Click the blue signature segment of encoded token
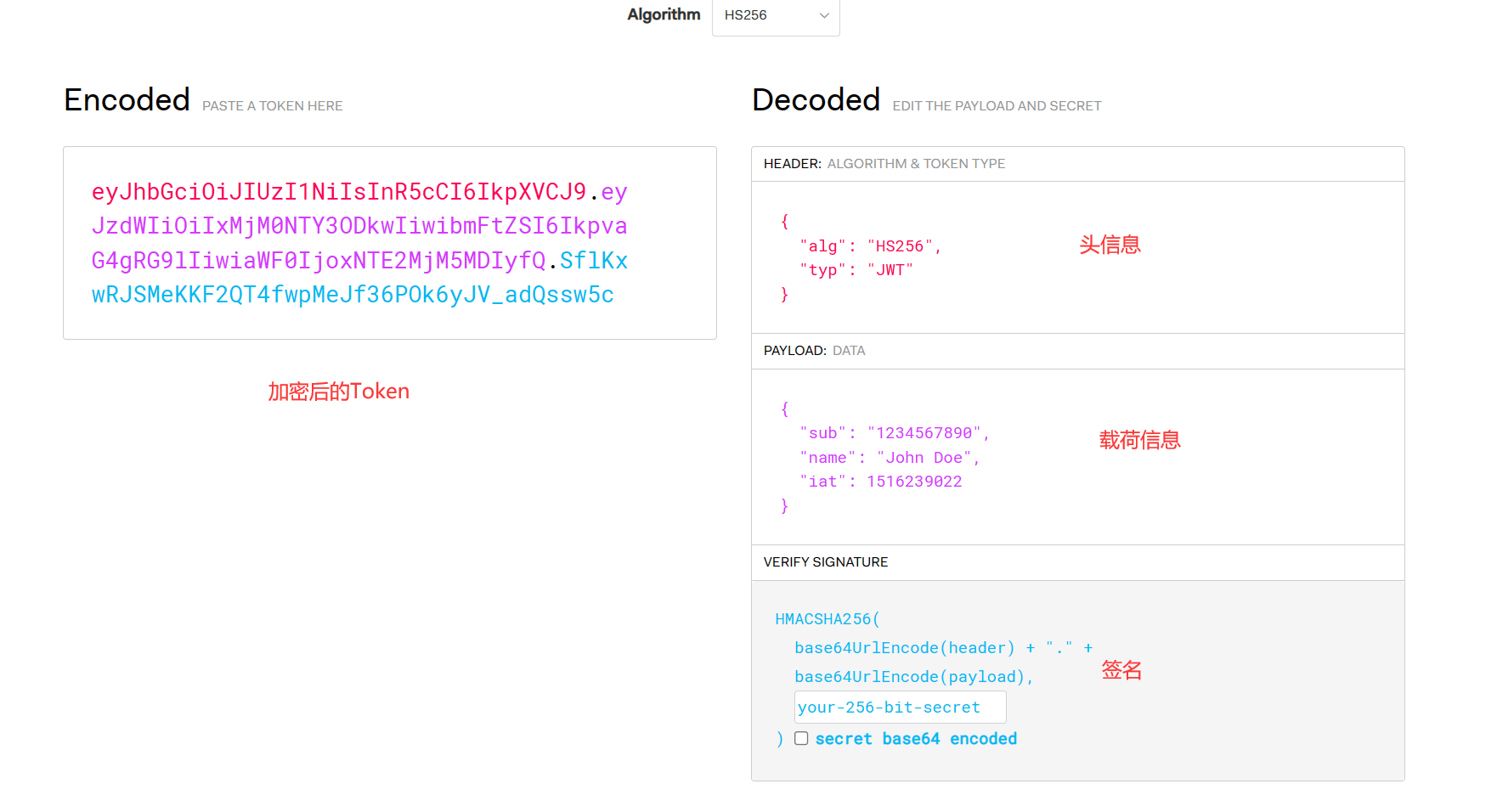Screen dimensions: 1497x812 tap(352, 295)
